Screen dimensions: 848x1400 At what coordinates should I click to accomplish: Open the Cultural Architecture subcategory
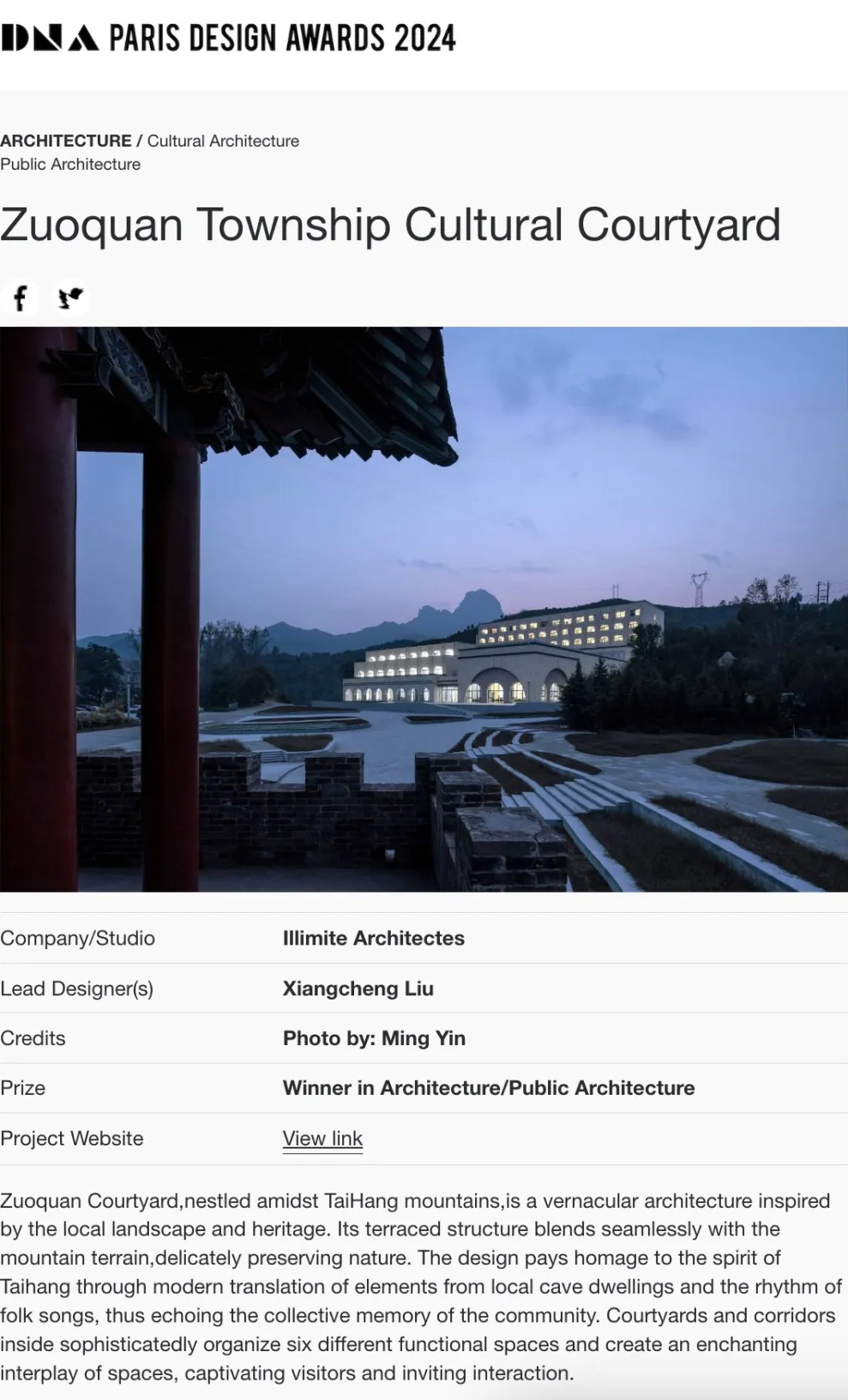pos(223,141)
